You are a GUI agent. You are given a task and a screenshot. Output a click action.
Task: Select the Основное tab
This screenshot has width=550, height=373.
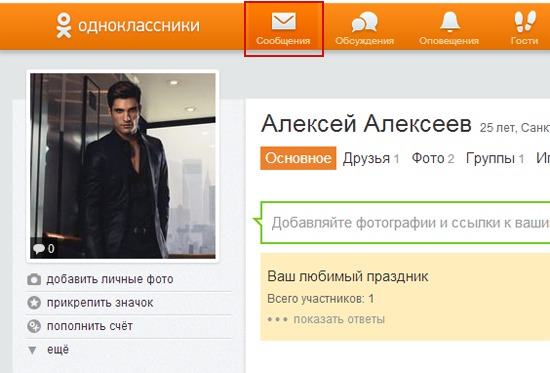(298, 158)
